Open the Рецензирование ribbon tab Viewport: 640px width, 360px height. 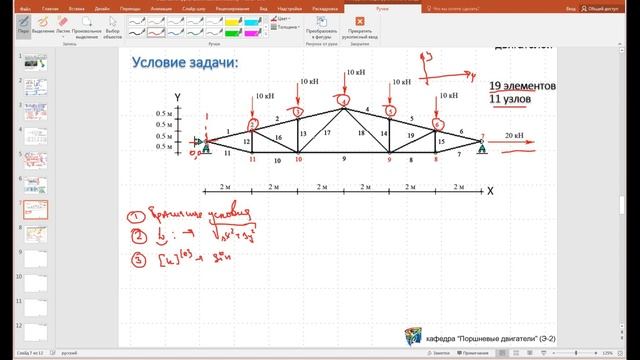pos(232,9)
